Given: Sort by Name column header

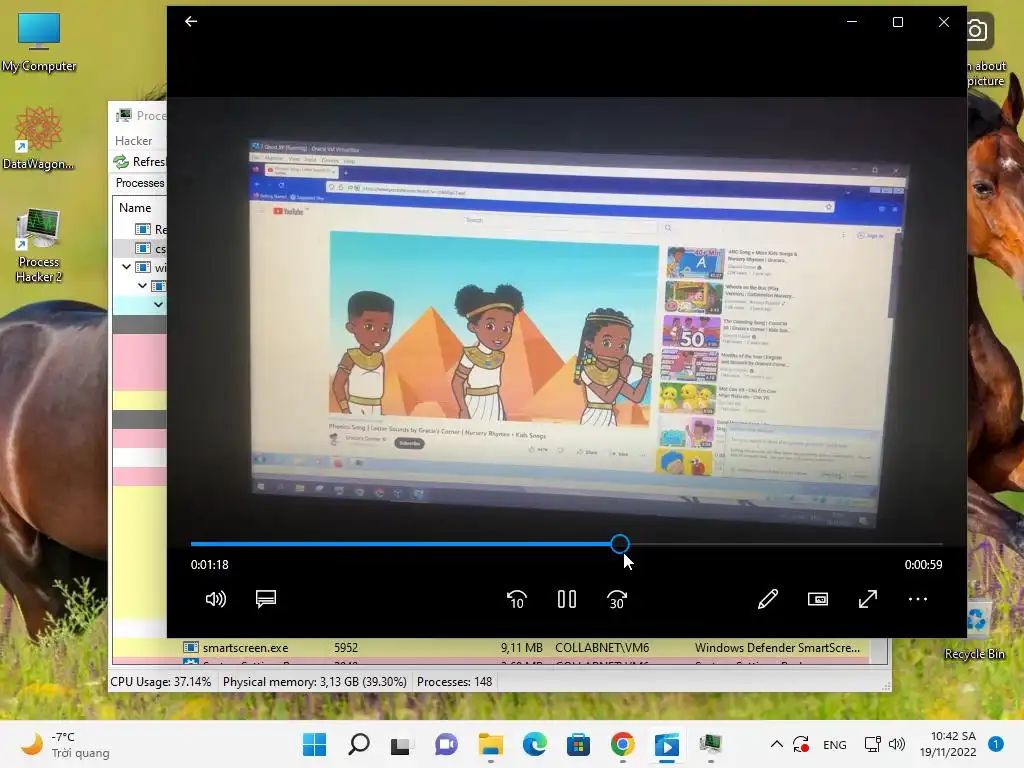Looking at the screenshot, I should pos(135,208).
